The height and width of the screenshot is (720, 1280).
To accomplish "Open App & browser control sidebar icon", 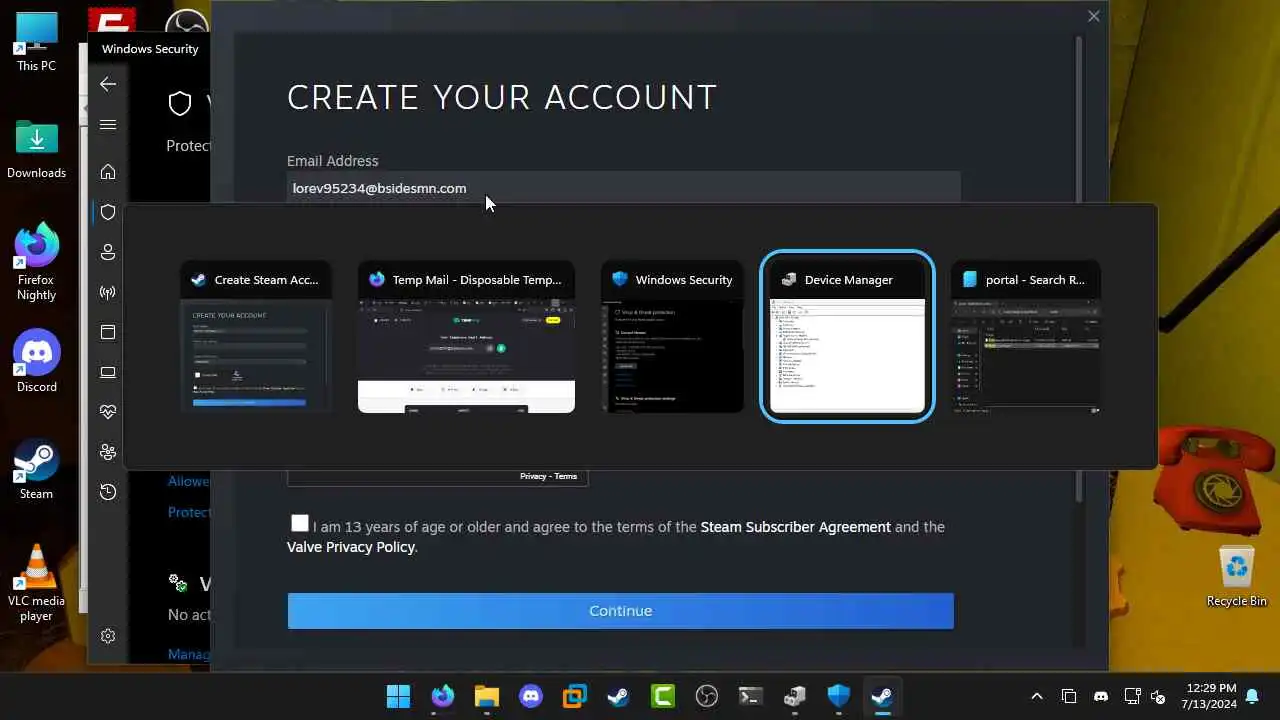I will [x=108, y=332].
